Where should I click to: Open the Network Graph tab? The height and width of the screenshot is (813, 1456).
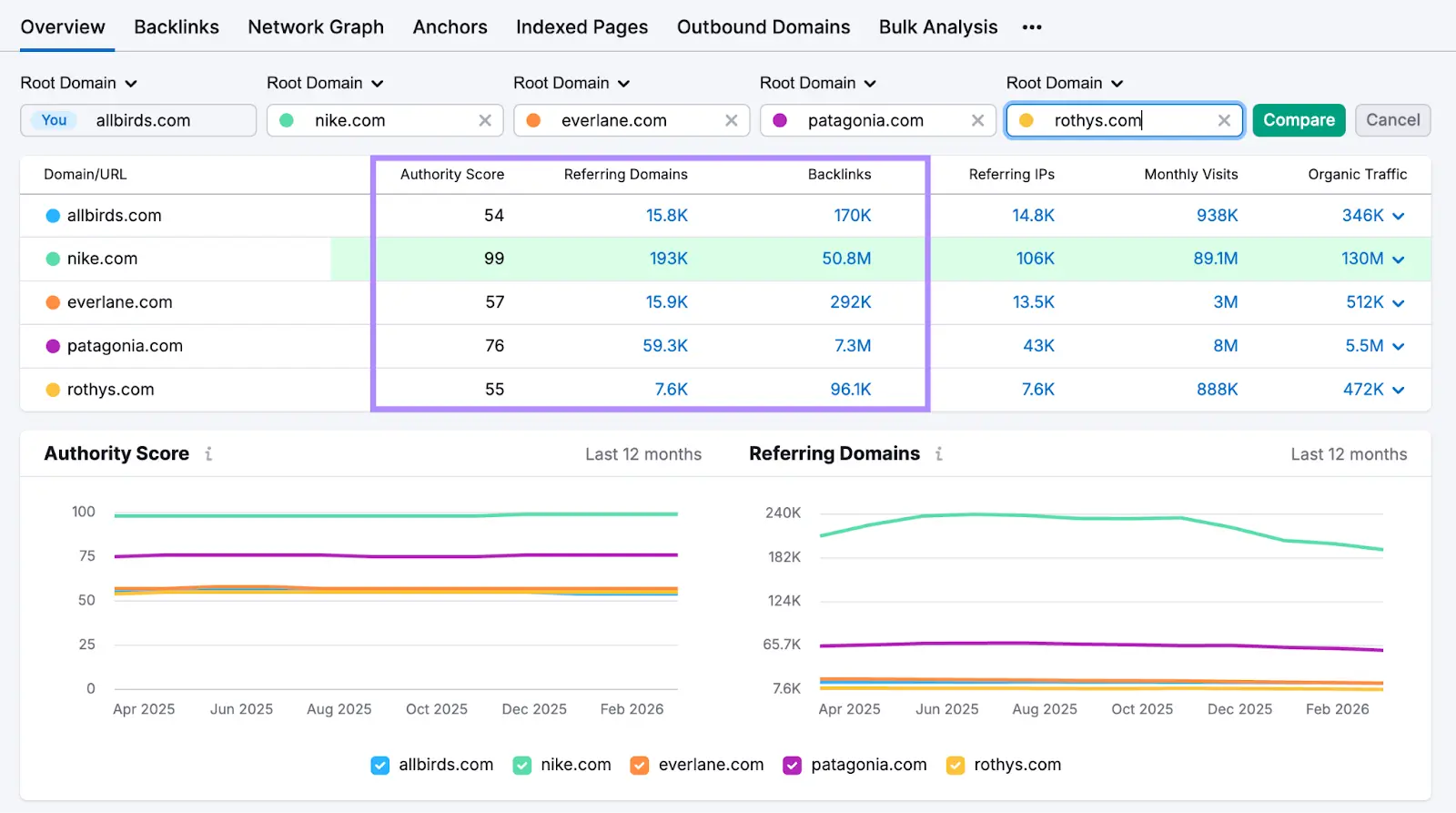coord(316,27)
